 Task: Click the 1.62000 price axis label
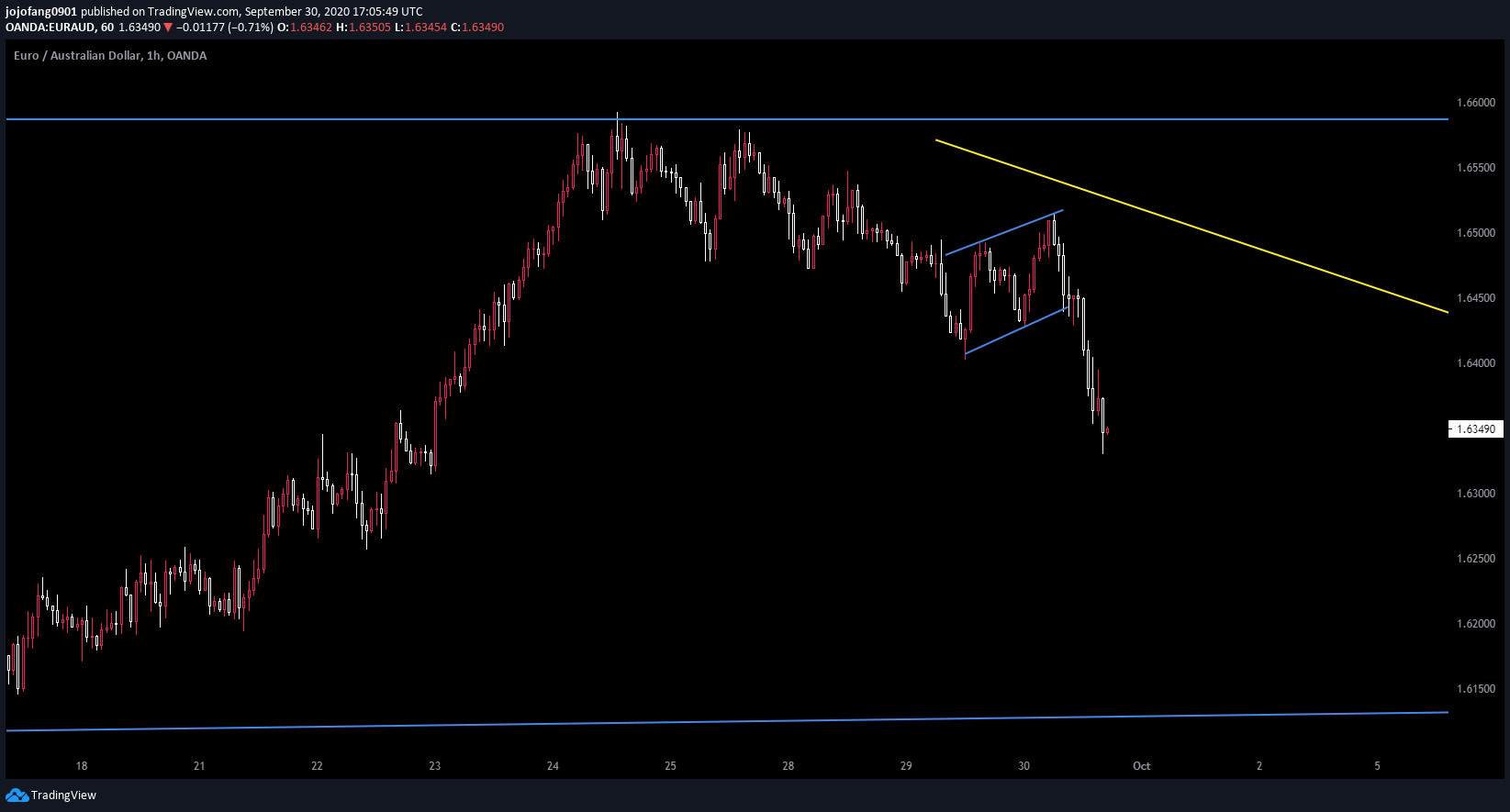(x=1476, y=624)
